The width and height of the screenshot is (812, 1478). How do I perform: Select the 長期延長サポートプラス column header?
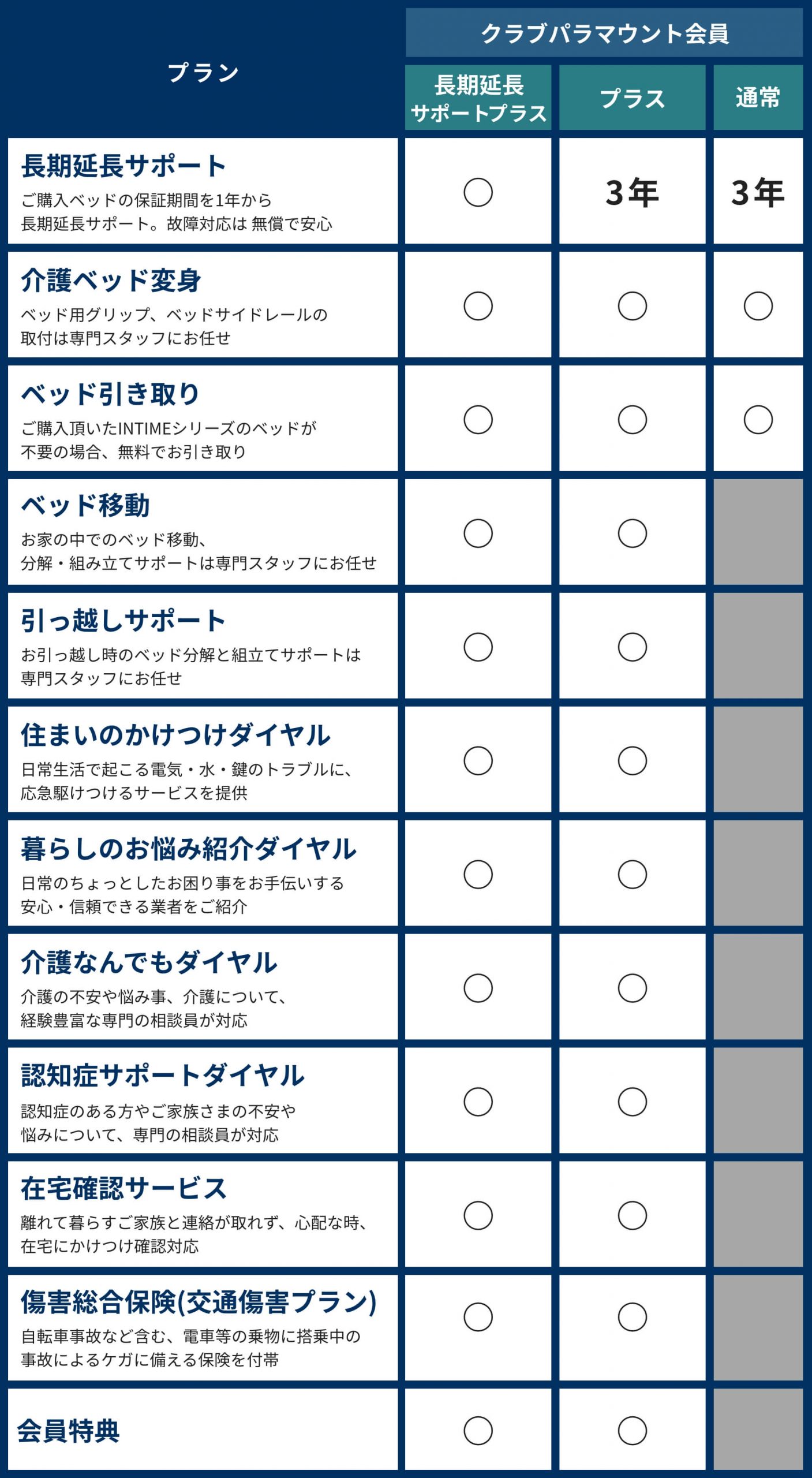click(x=478, y=98)
